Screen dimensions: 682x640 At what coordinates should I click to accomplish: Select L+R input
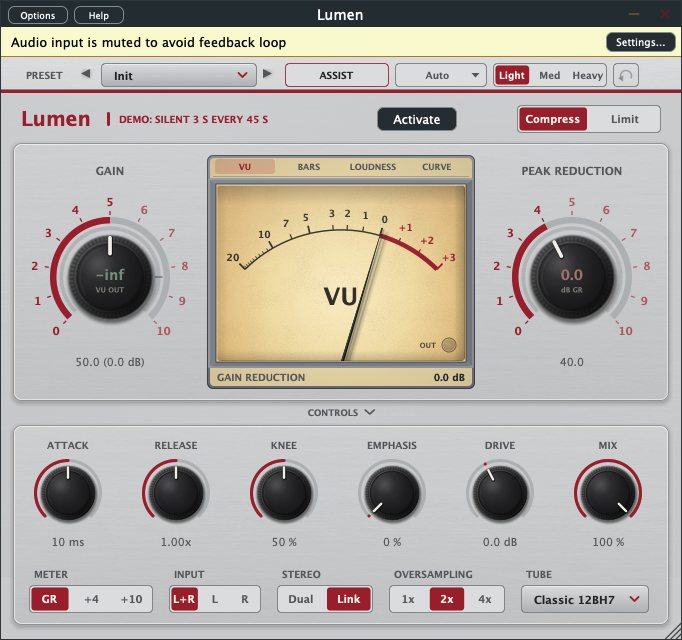pos(184,599)
